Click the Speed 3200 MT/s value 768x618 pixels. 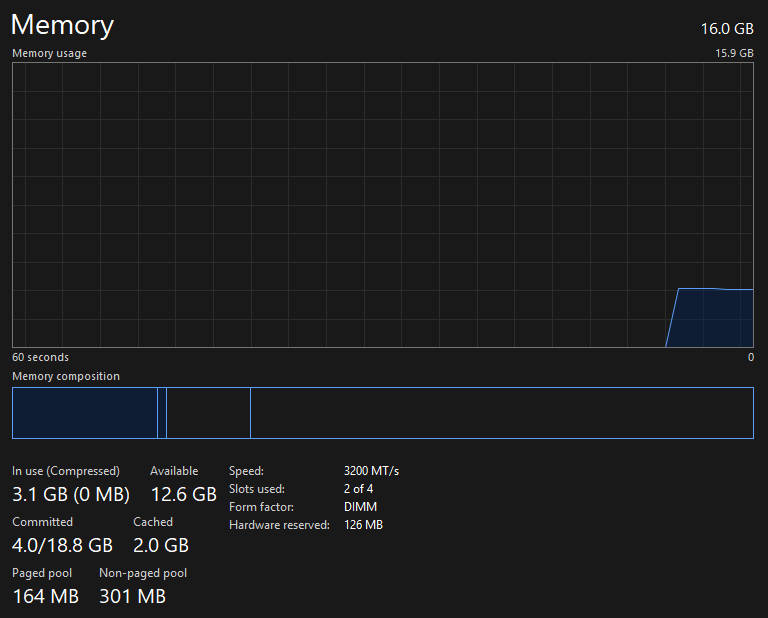(371, 471)
